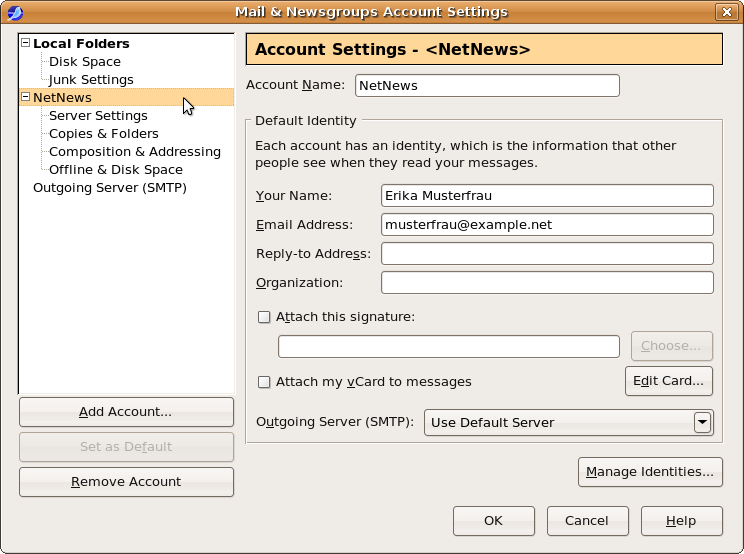Image resolution: width=744 pixels, height=554 pixels.
Task: Click into the Account Name field
Action: 487,86
